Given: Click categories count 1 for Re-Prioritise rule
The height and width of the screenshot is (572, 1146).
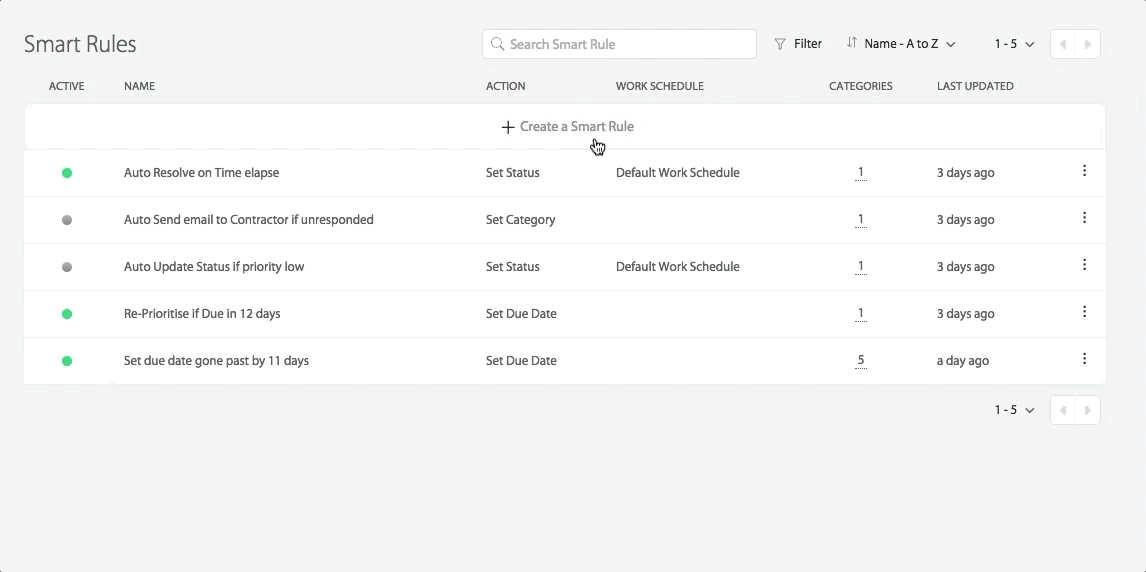Looking at the screenshot, I should [861, 313].
